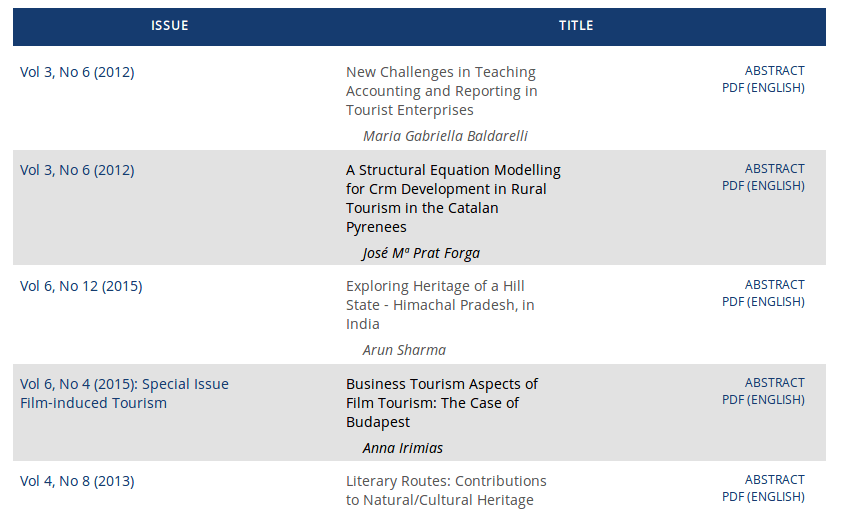View abstract for the Structural Equation Modelling article
Screen dimensions: 846x510
774,169
